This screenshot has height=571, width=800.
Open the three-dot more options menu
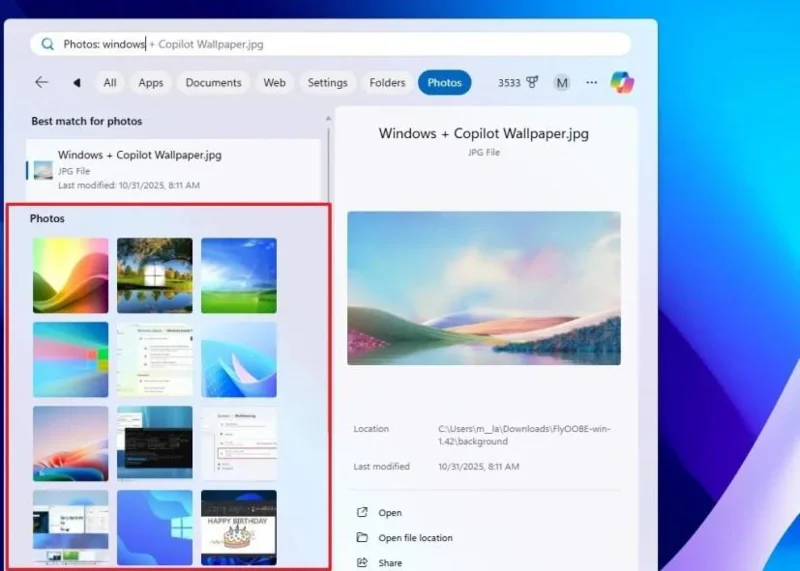tap(591, 82)
